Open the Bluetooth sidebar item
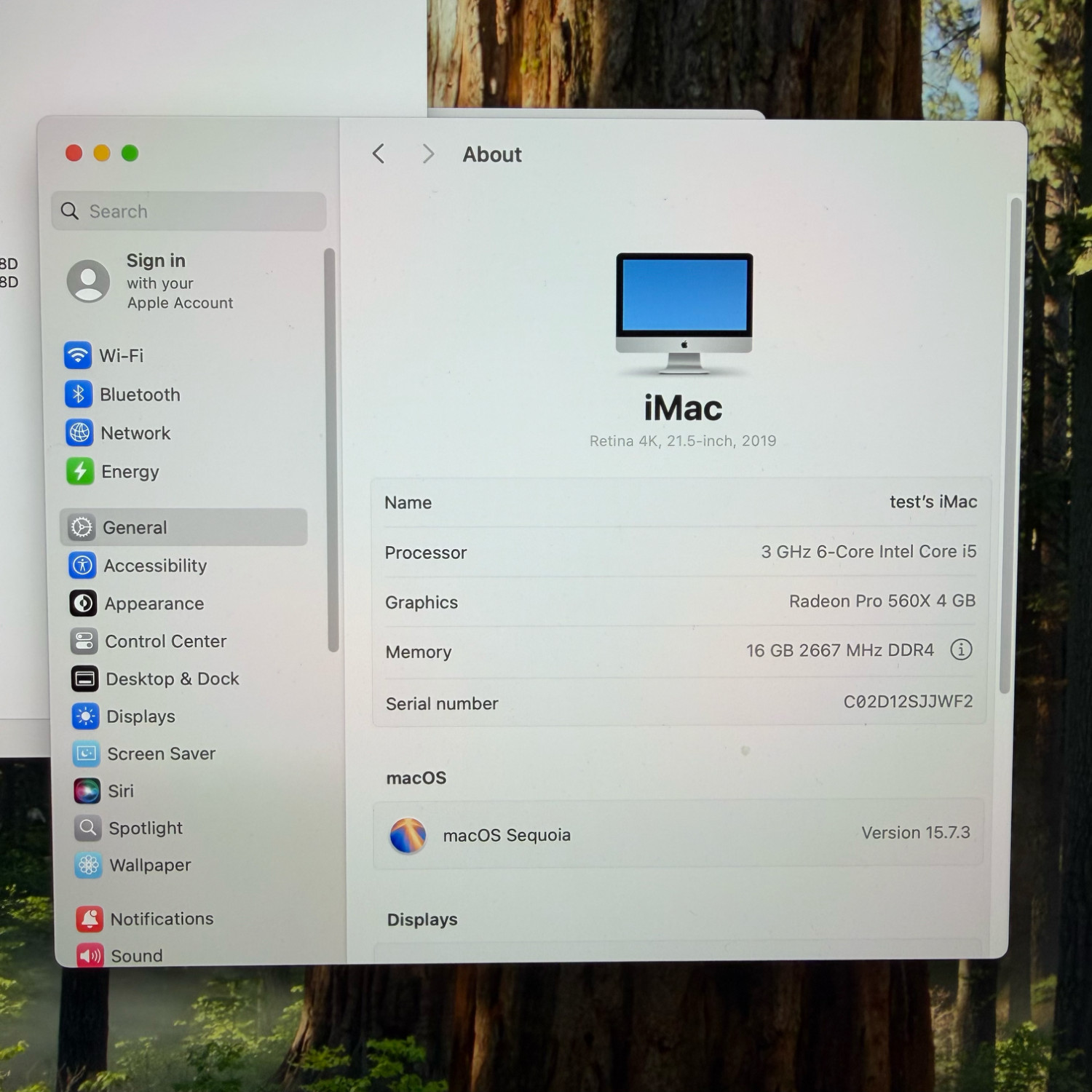Image resolution: width=1092 pixels, height=1092 pixels. 185,394
